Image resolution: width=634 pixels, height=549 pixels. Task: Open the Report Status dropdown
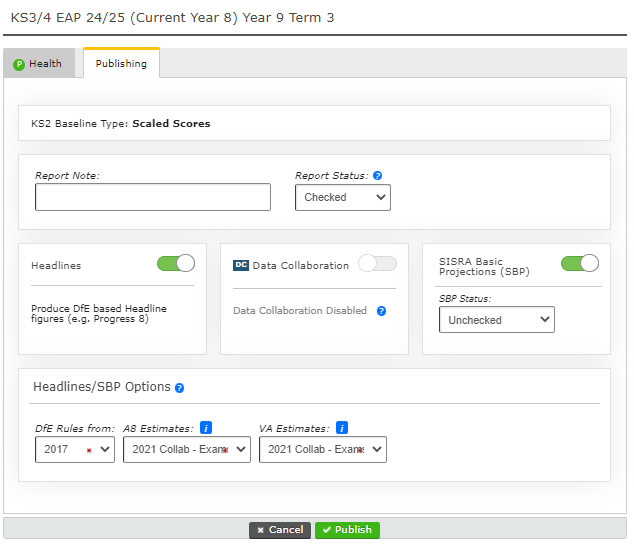[x=342, y=198]
